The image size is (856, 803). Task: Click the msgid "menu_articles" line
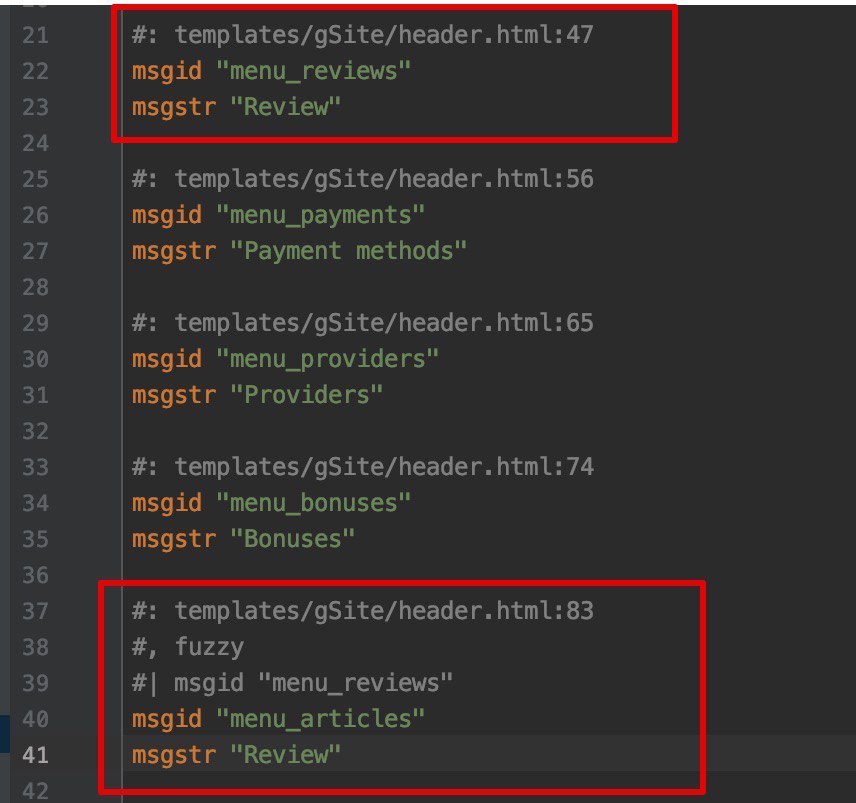click(278, 719)
